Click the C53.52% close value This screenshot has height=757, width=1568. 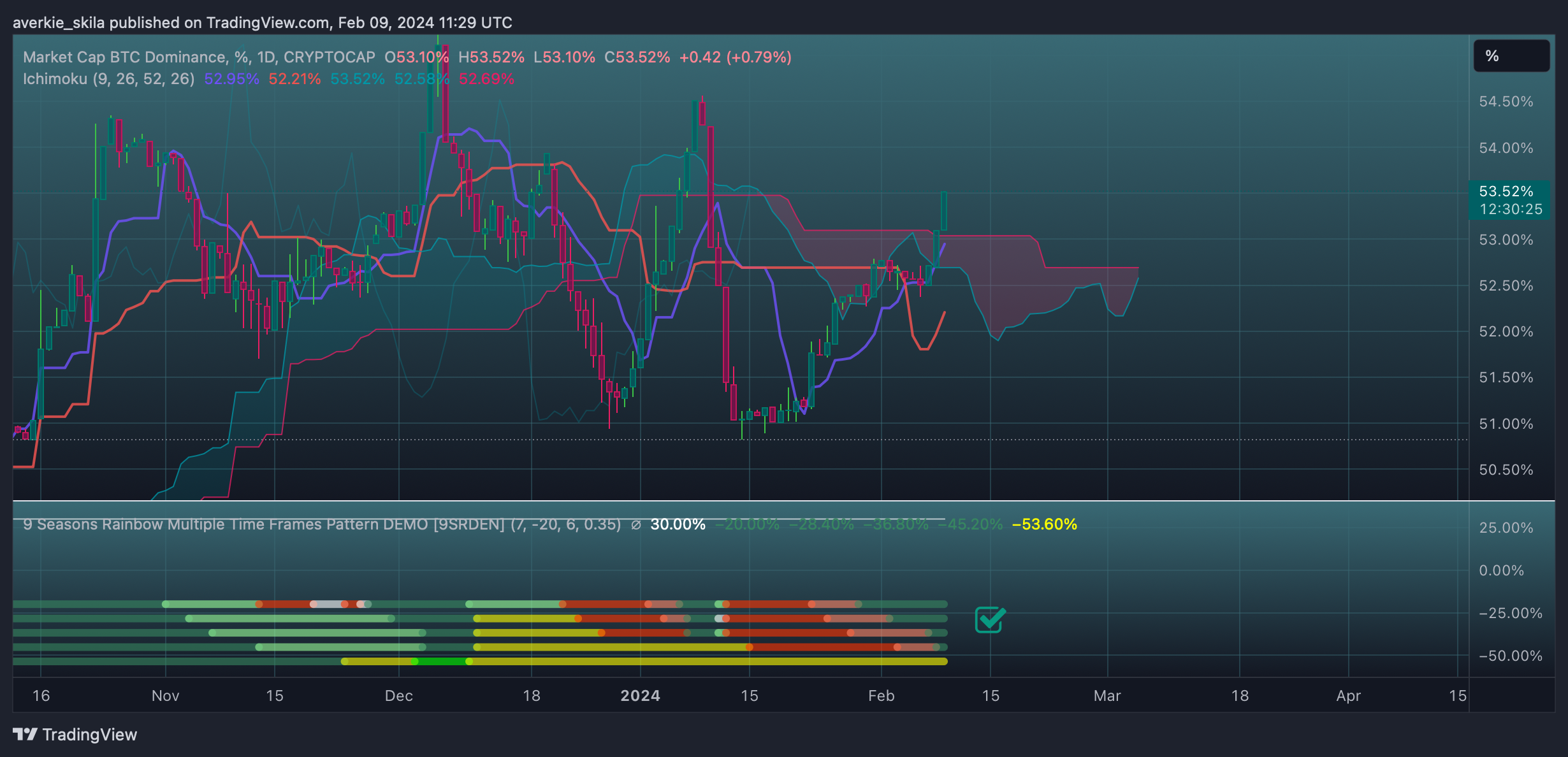[637, 57]
